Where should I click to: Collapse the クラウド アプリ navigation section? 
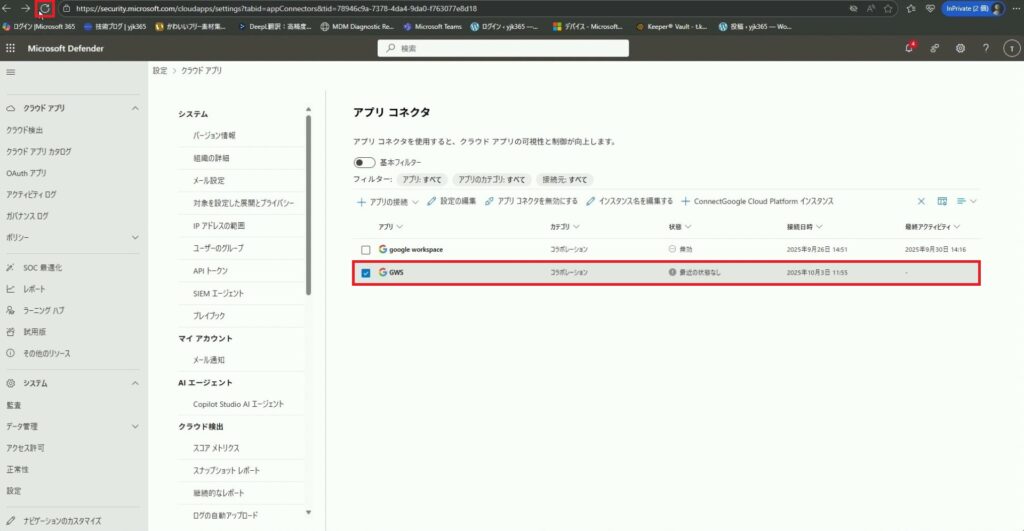[x=135, y=108]
